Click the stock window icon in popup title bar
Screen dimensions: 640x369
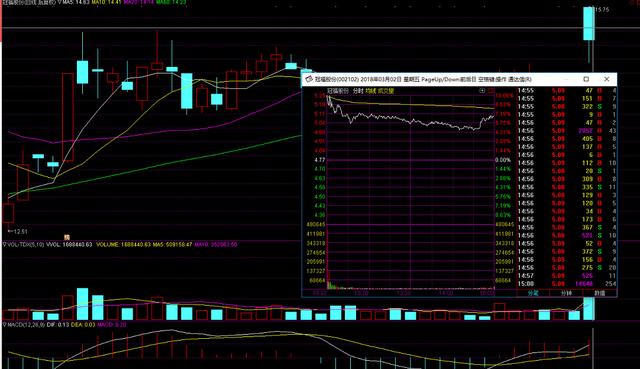click(x=309, y=79)
